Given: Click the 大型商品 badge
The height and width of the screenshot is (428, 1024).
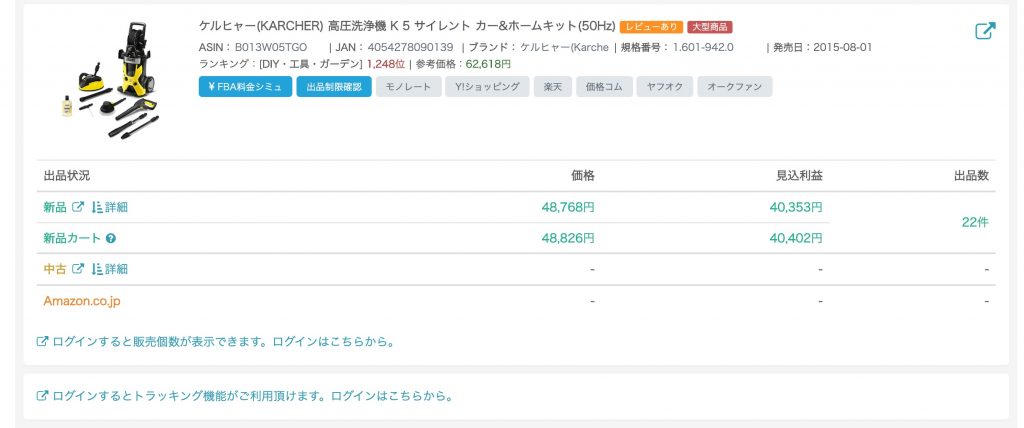Looking at the screenshot, I should [x=710, y=27].
